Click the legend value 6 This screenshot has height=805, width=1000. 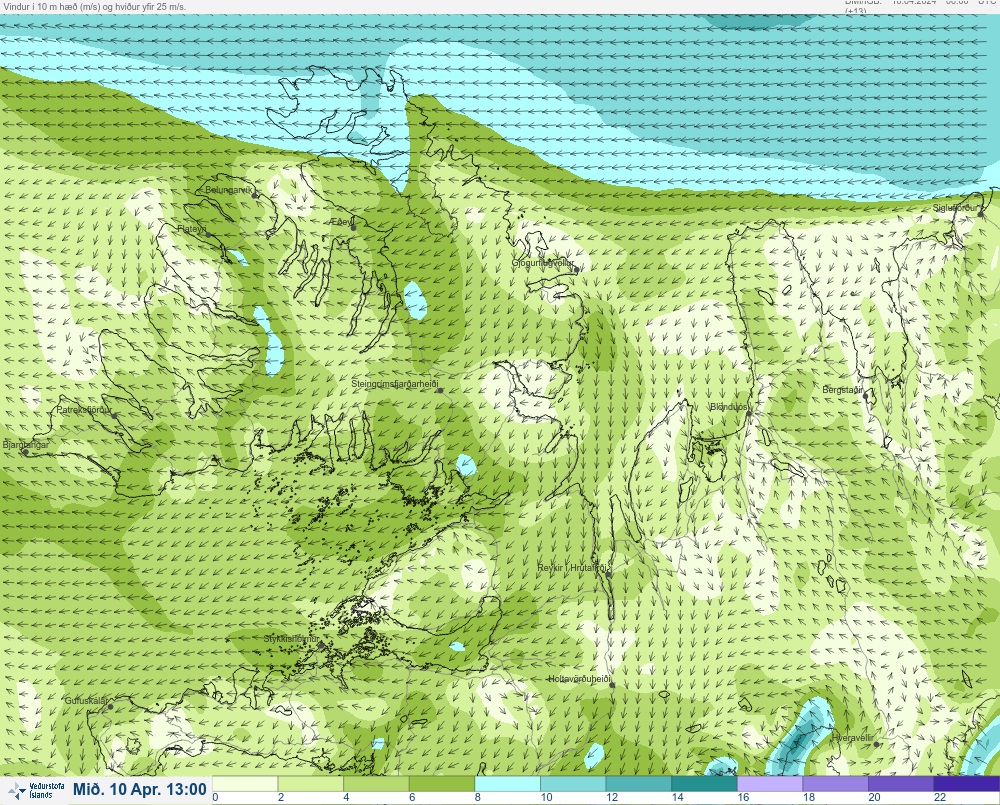click(x=412, y=797)
